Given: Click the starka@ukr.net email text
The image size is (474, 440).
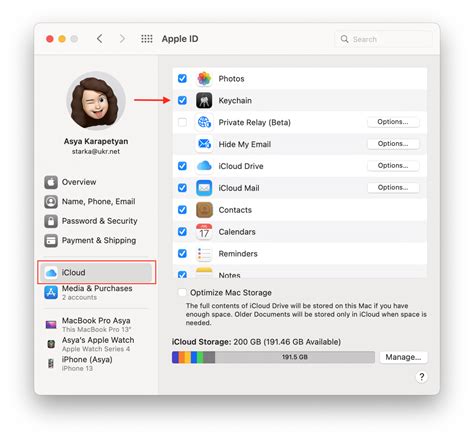Looking at the screenshot, I should [96, 151].
